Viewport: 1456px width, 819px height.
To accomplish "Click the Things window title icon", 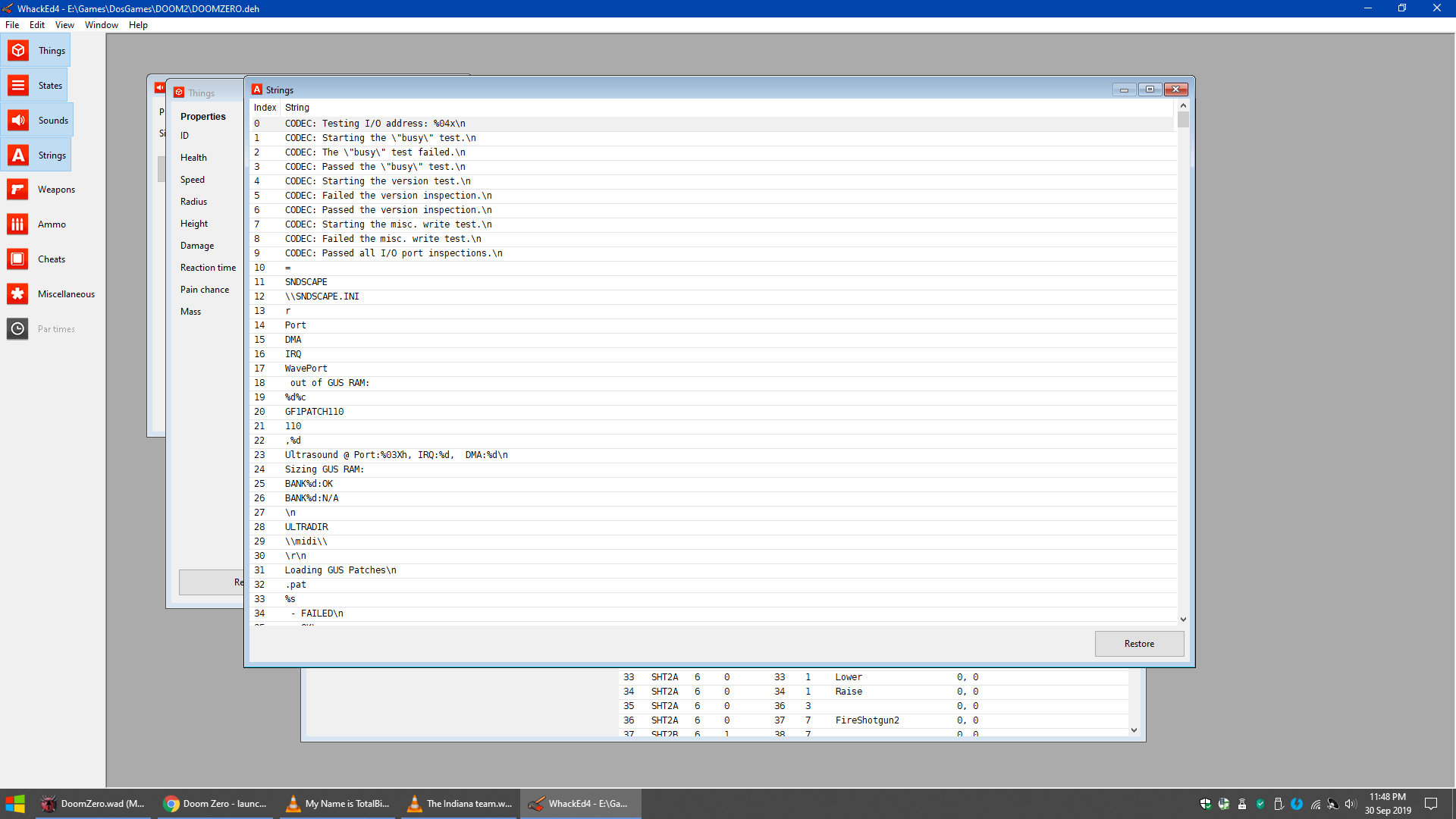I will 179,93.
